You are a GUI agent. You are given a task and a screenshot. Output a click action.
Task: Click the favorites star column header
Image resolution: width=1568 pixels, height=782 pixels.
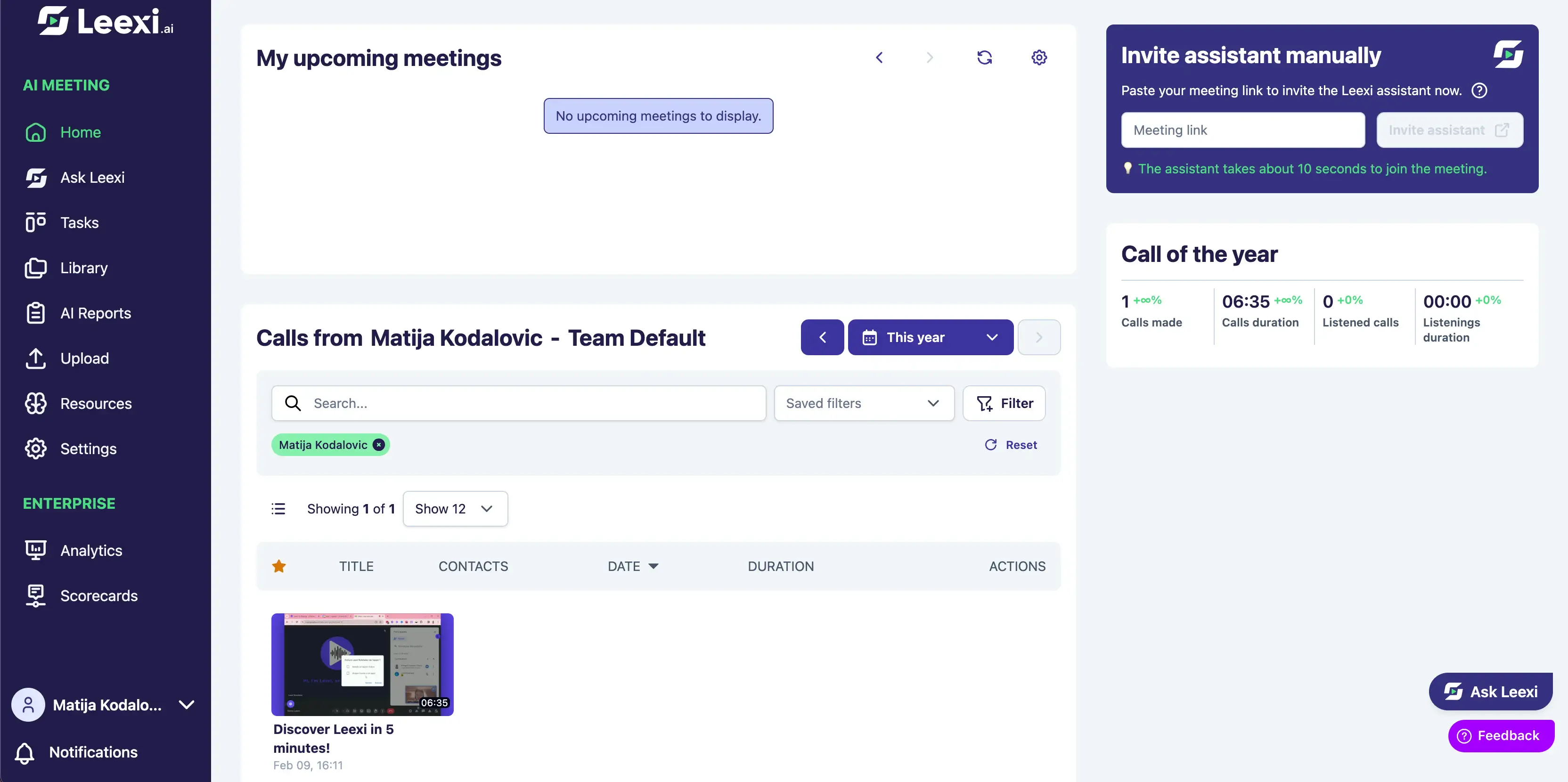click(x=279, y=566)
